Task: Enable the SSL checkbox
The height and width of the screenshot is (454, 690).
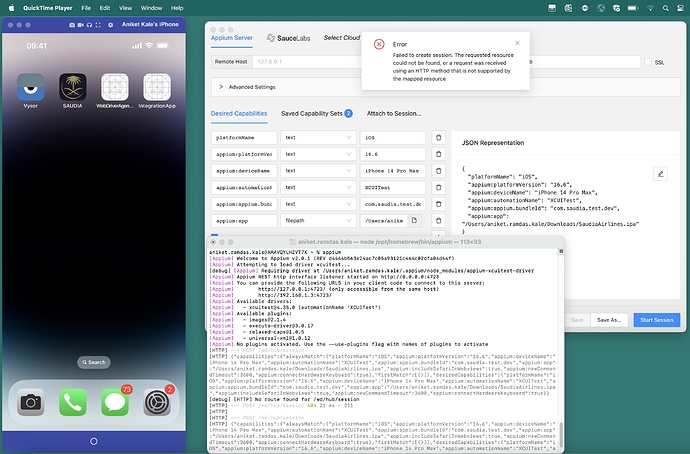Action: tap(648, 62)
